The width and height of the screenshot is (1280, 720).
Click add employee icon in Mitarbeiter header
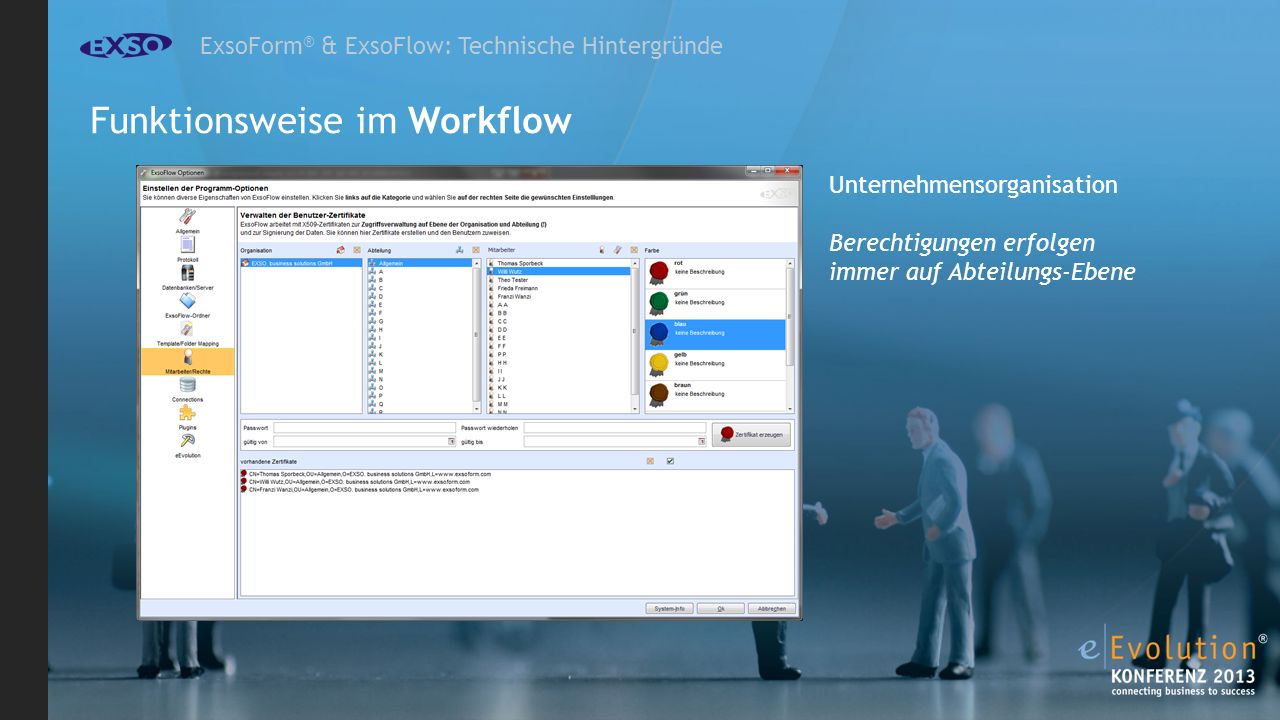pyautogui.click(x=602, y=250)
